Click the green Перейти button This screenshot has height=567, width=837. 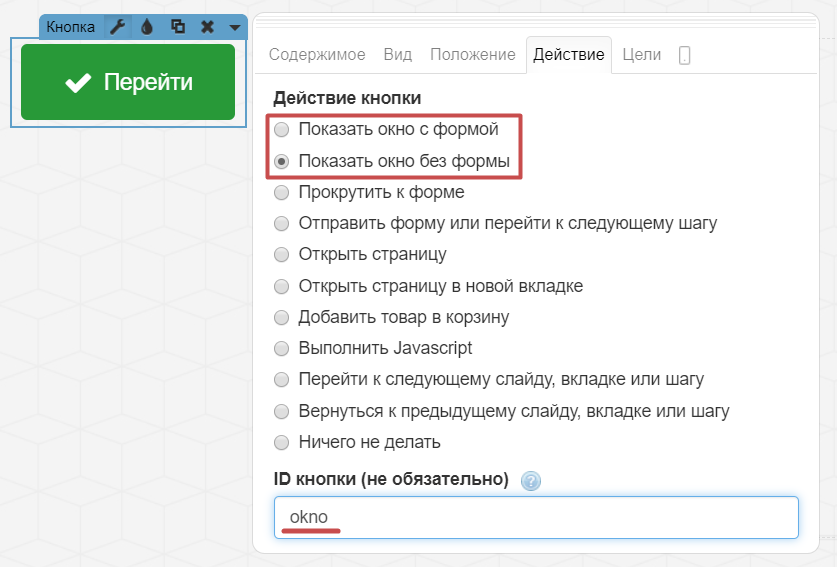click(x=128, y=82)
